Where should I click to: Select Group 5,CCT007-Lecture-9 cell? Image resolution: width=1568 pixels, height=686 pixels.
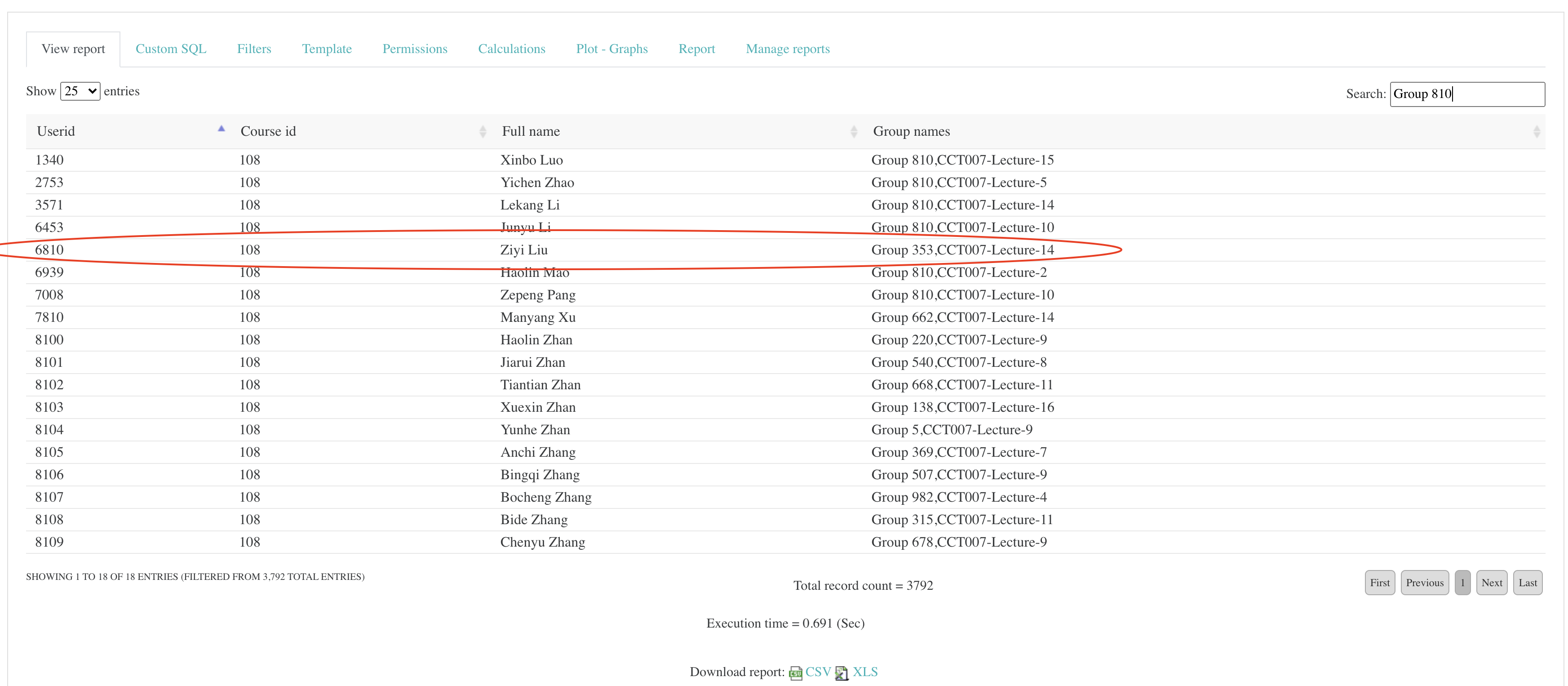952,430
